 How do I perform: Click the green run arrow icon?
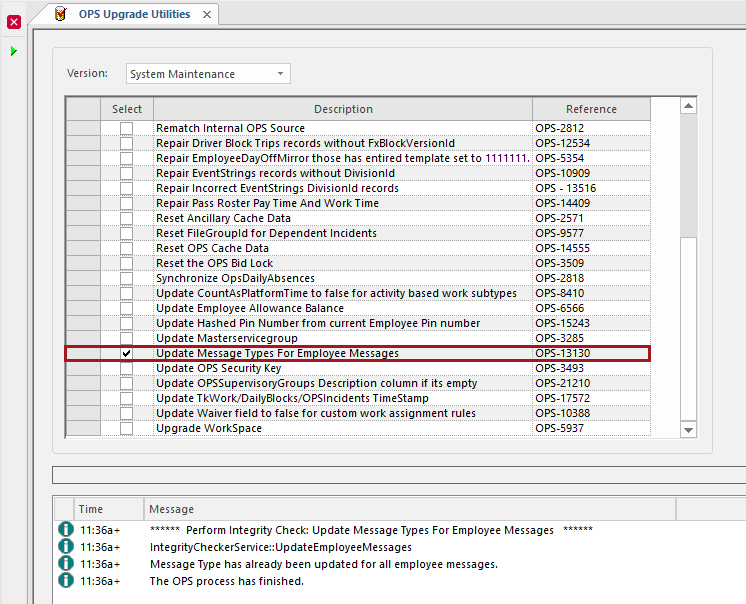coord(14,51)
